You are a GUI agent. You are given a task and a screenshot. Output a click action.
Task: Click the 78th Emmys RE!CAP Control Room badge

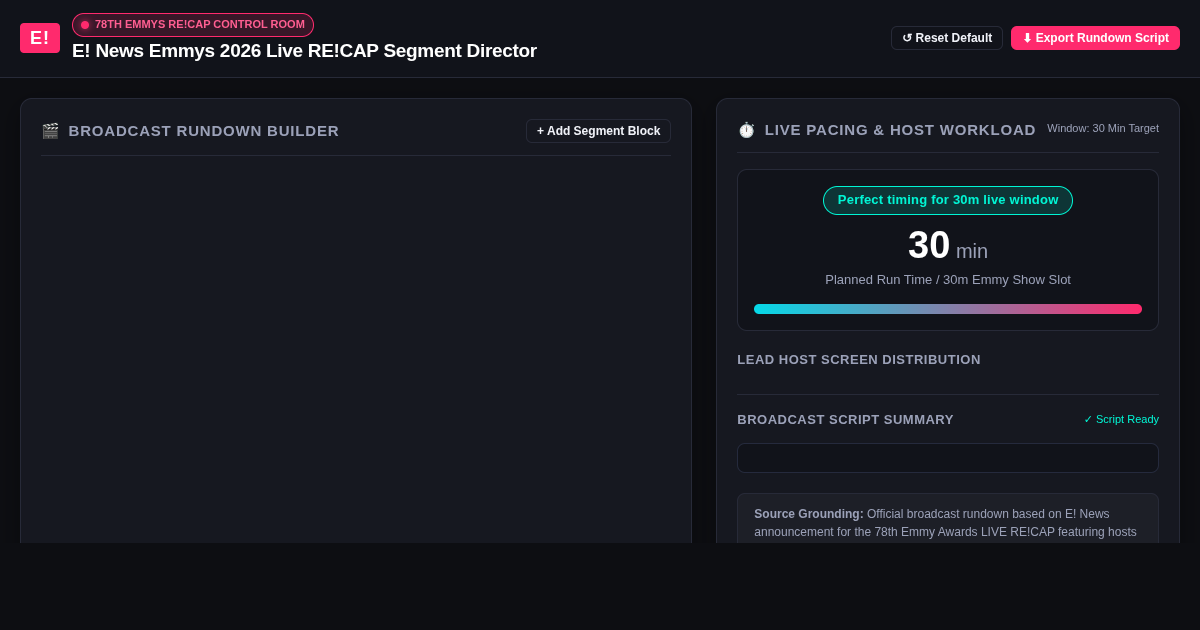[193, 25]
